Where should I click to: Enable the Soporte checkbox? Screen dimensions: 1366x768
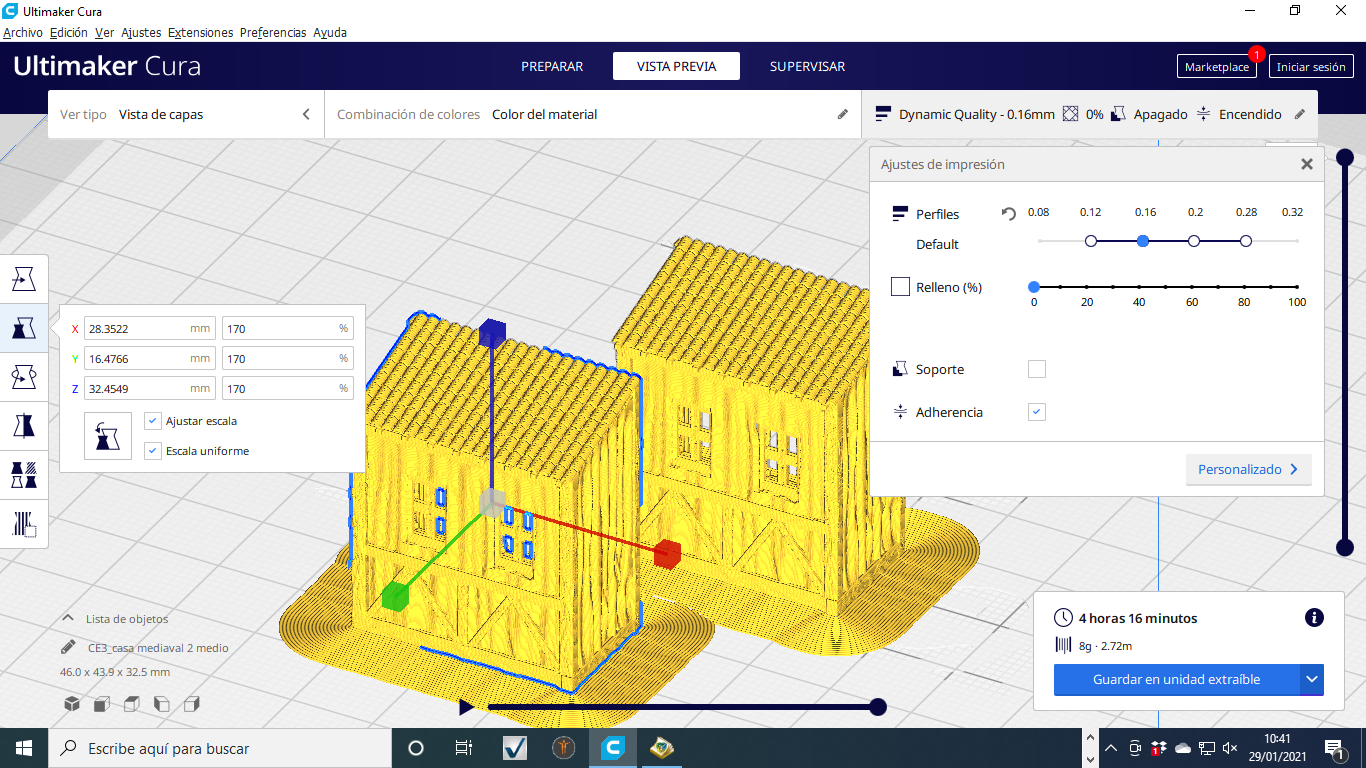pos(1037,369)
